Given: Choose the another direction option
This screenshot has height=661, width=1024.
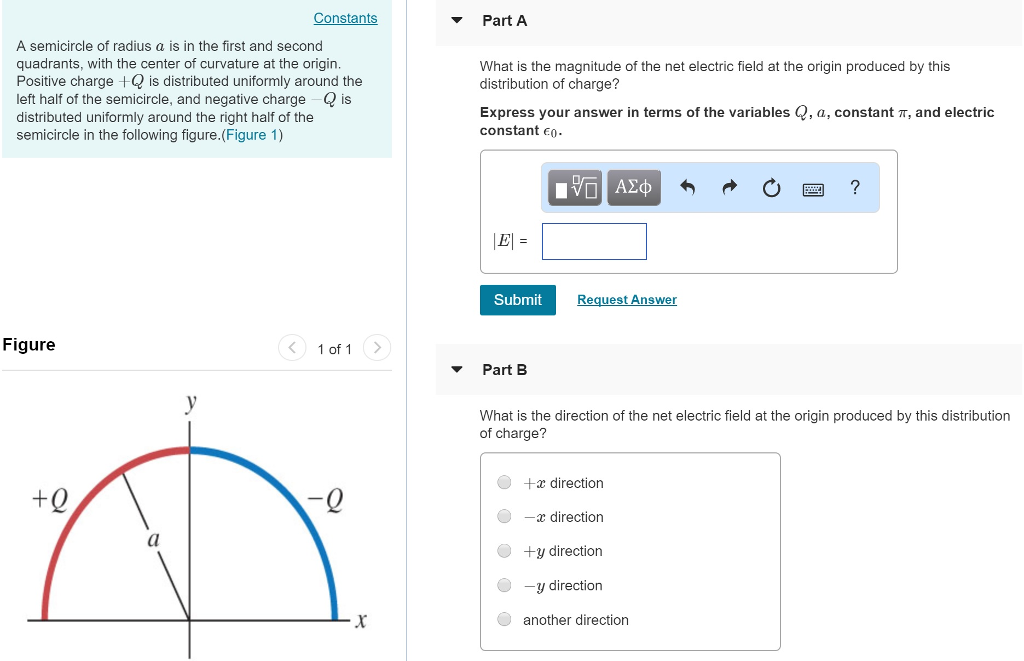Looking at the screenshot, I should (504, 619).
